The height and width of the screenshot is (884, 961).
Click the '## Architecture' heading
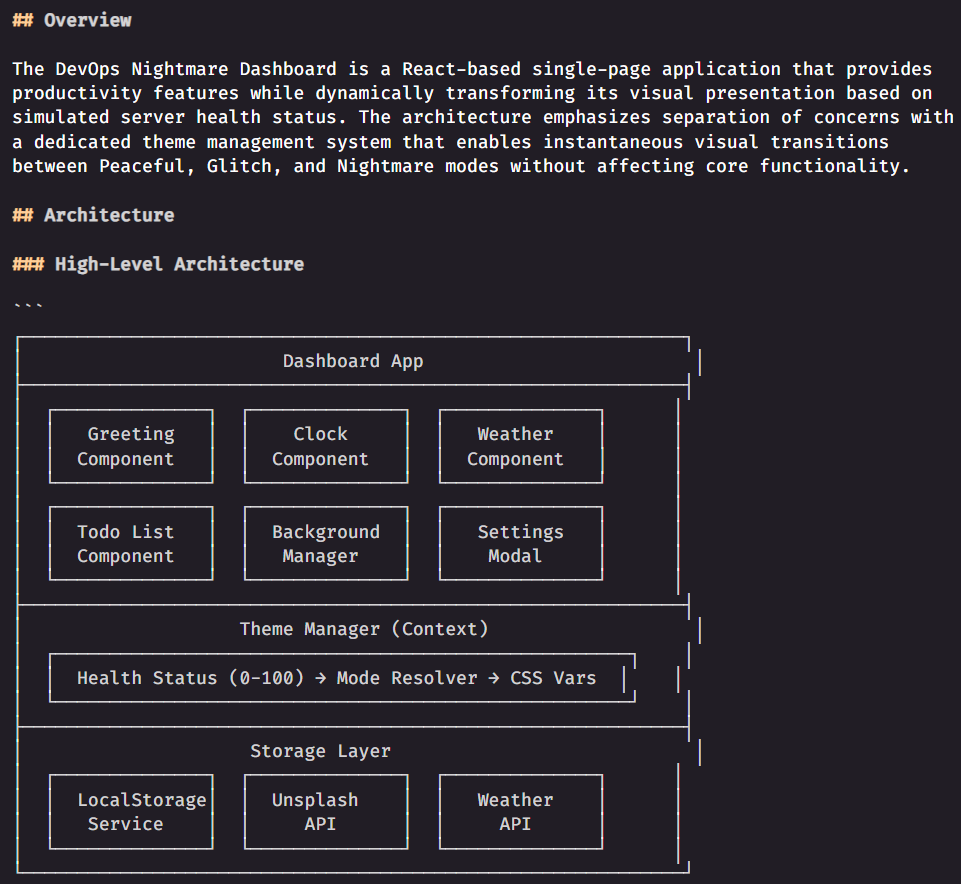(93, 215)
